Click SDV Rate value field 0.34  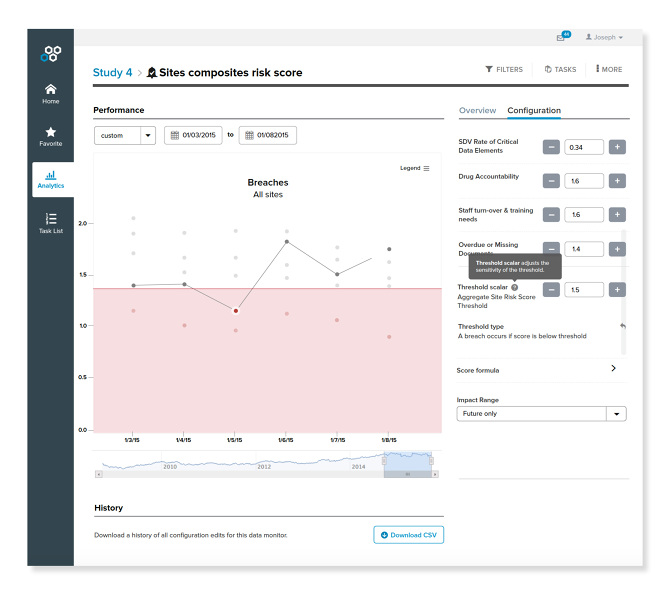[x=584, y=147]
